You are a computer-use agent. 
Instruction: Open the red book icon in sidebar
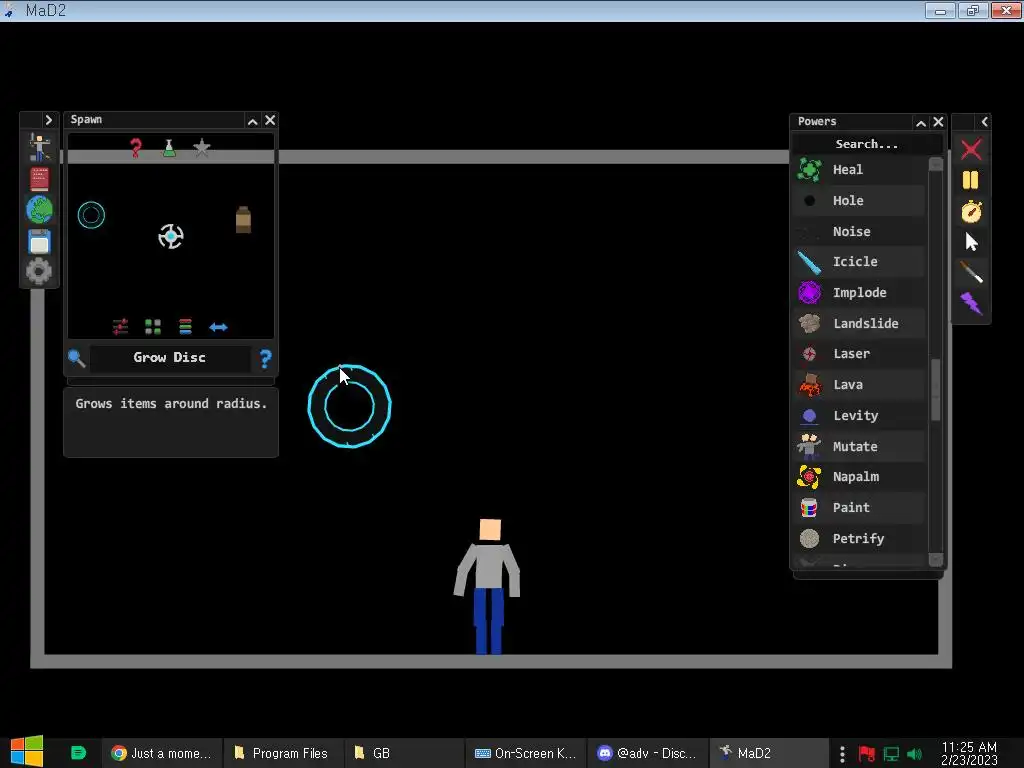[39, 179]
